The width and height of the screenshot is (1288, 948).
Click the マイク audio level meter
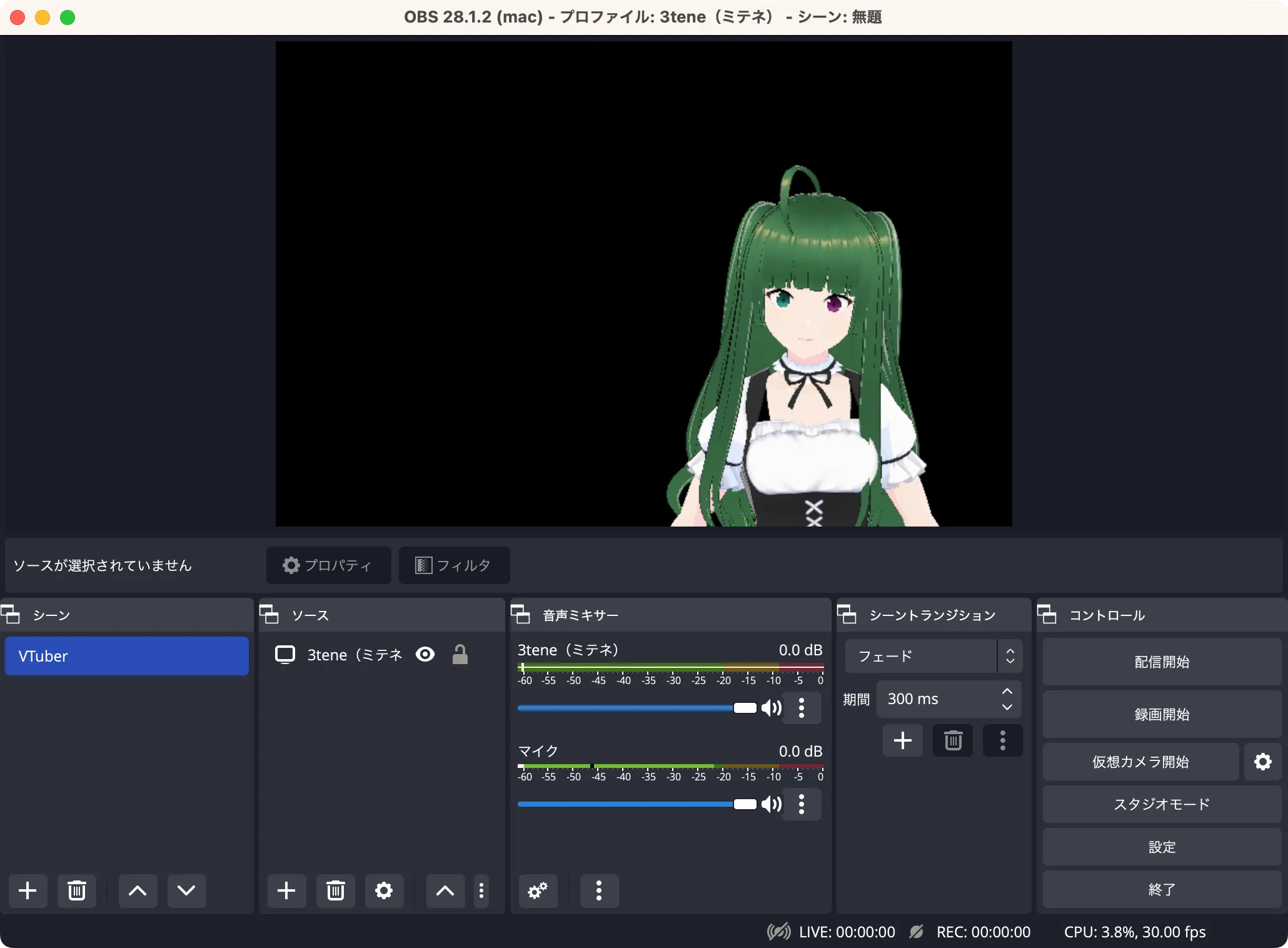point(670,766)
